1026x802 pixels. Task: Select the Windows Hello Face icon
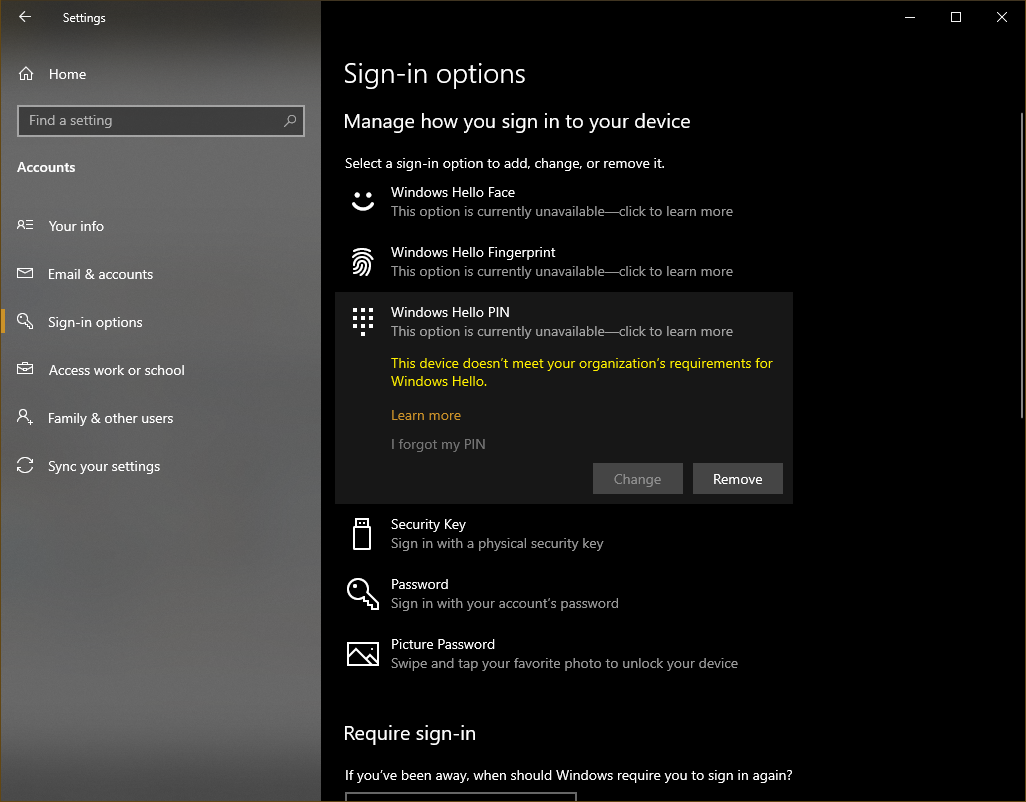pos(362,200)
